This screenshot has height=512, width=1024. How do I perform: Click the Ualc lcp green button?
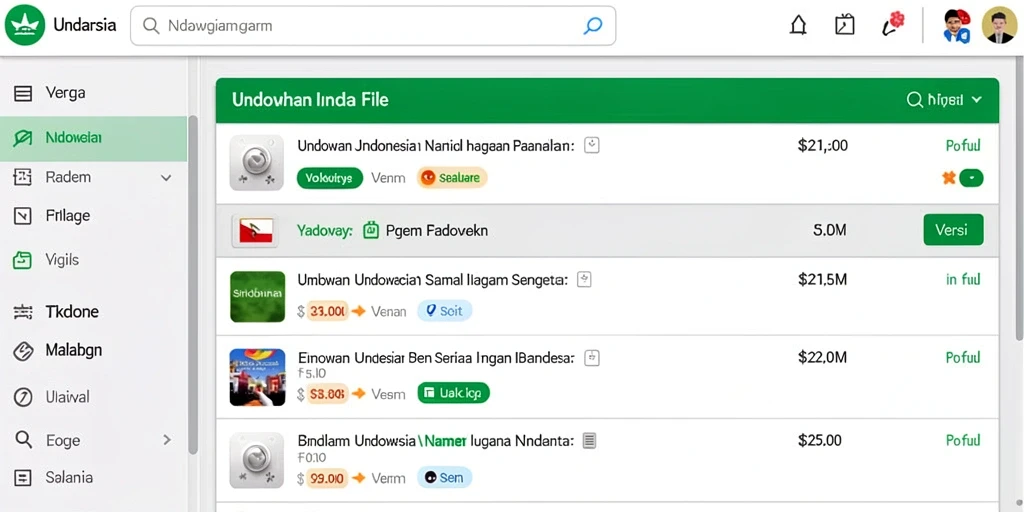[x=453, y=393]
